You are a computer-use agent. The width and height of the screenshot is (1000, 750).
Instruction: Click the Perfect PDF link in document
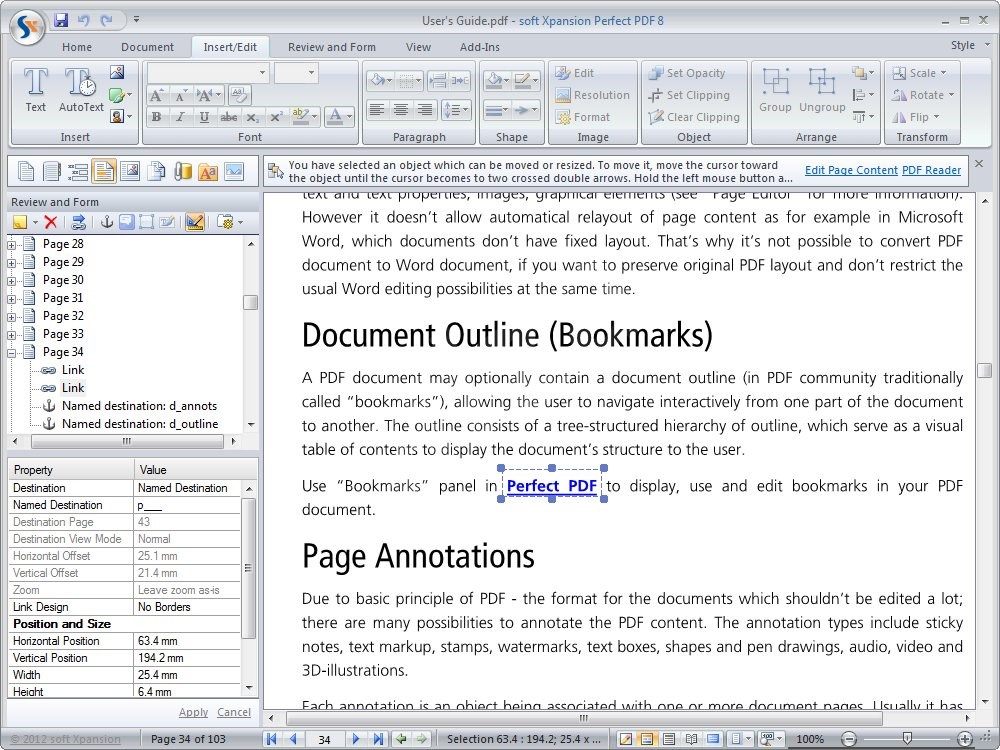click(x=552, y=486)
